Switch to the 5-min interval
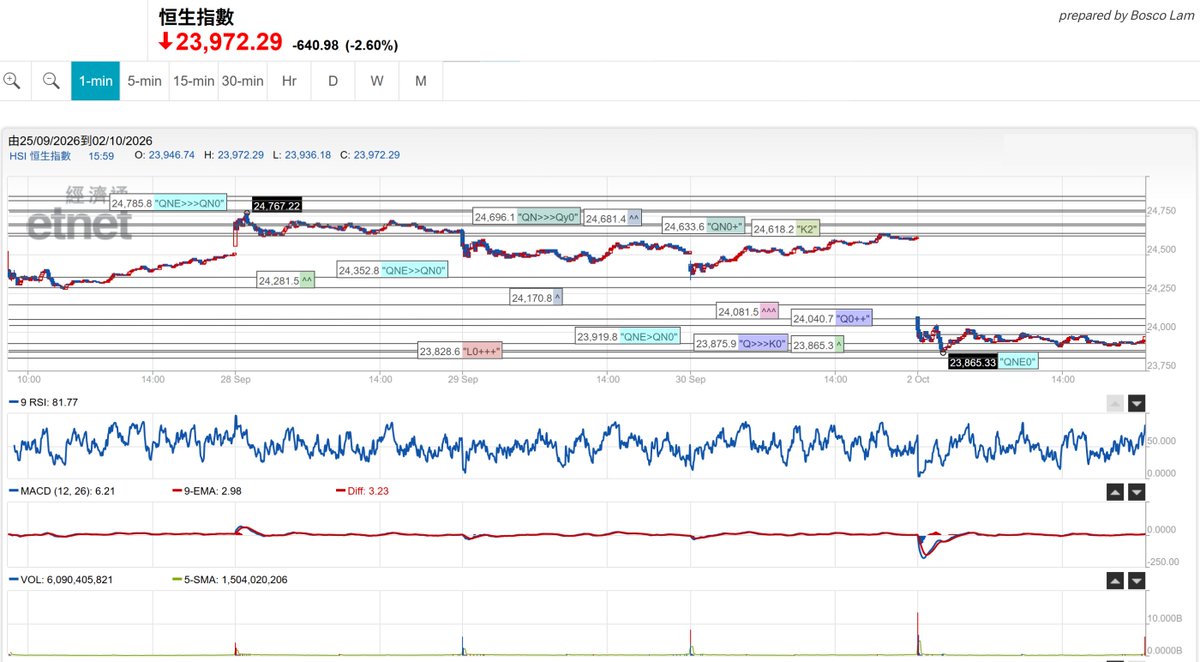Image resolution: width=1200 pixels, height=662 pixels. point(144,81)
